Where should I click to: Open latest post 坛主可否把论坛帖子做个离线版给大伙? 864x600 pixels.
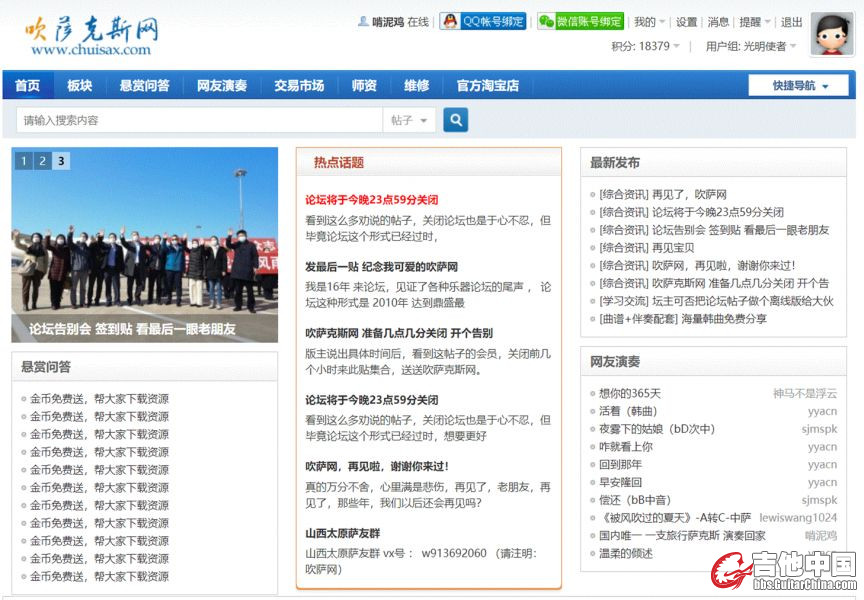(743, 301)
